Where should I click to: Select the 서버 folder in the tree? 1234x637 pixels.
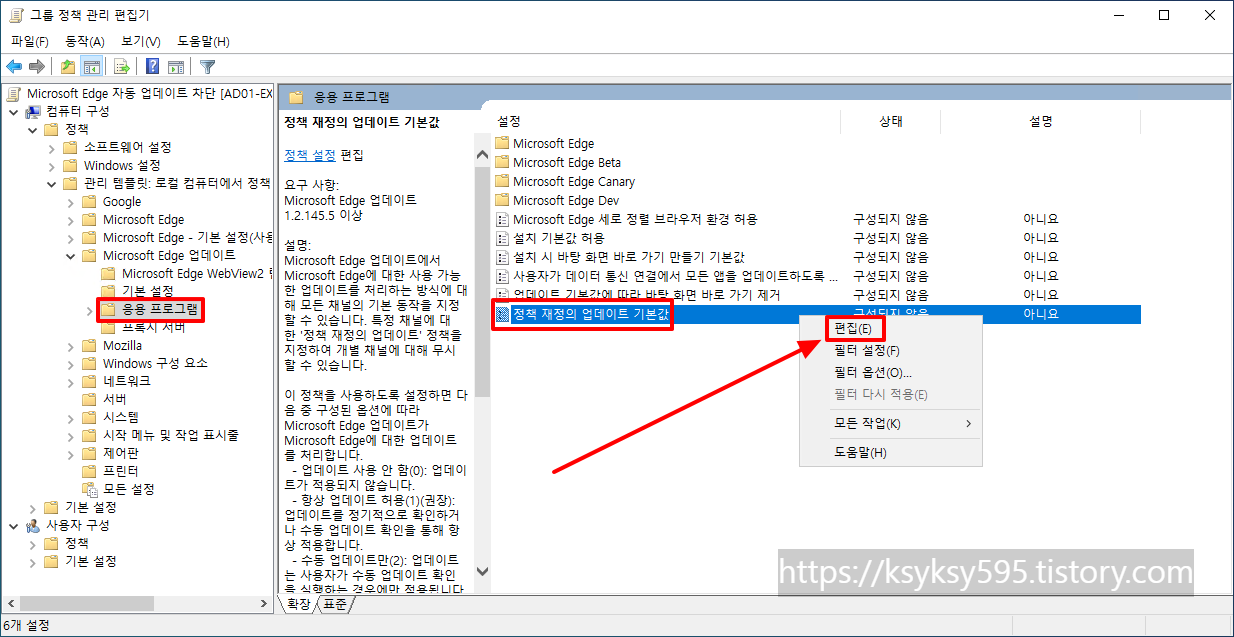tap(114, 399)
